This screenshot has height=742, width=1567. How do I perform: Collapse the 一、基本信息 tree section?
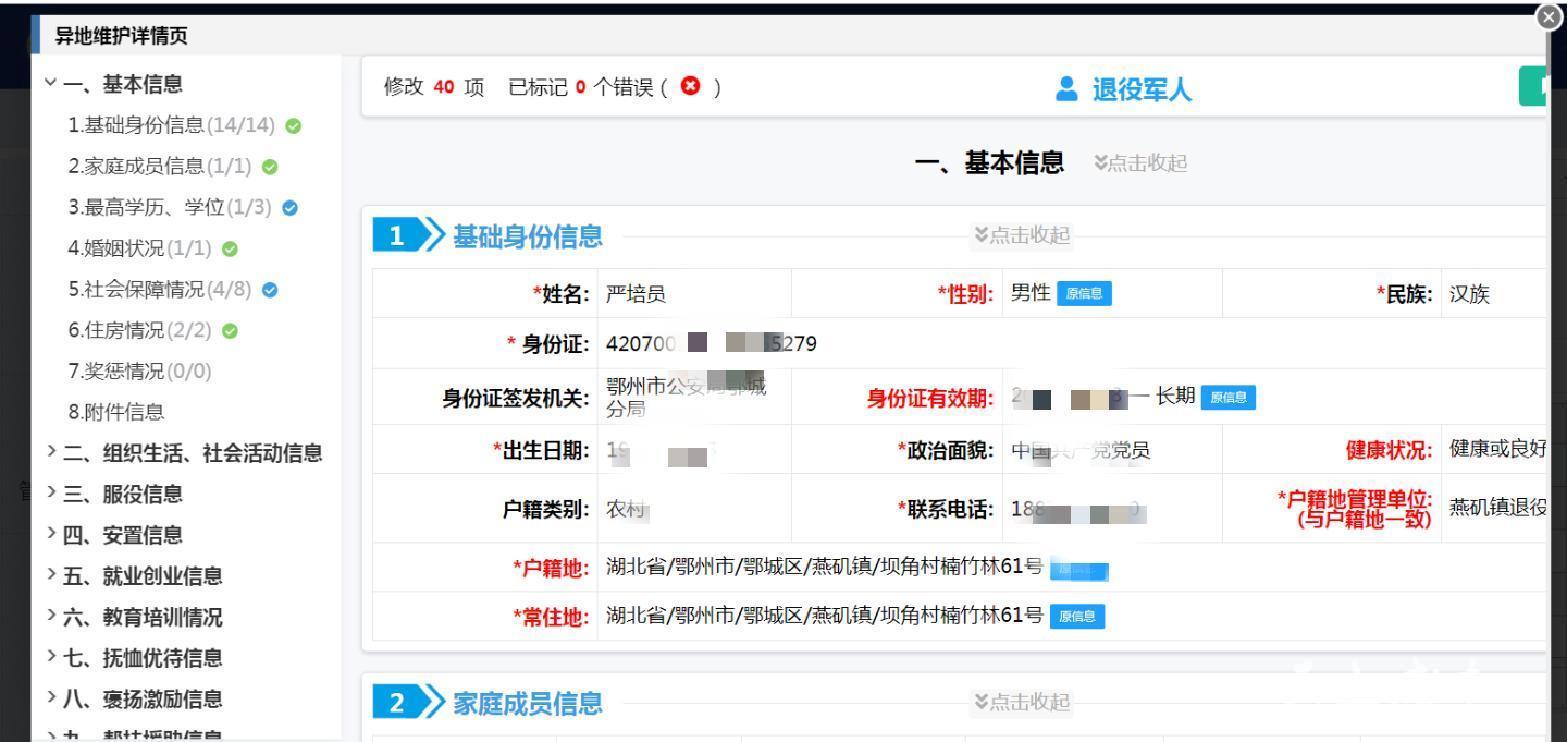(51, 84)
